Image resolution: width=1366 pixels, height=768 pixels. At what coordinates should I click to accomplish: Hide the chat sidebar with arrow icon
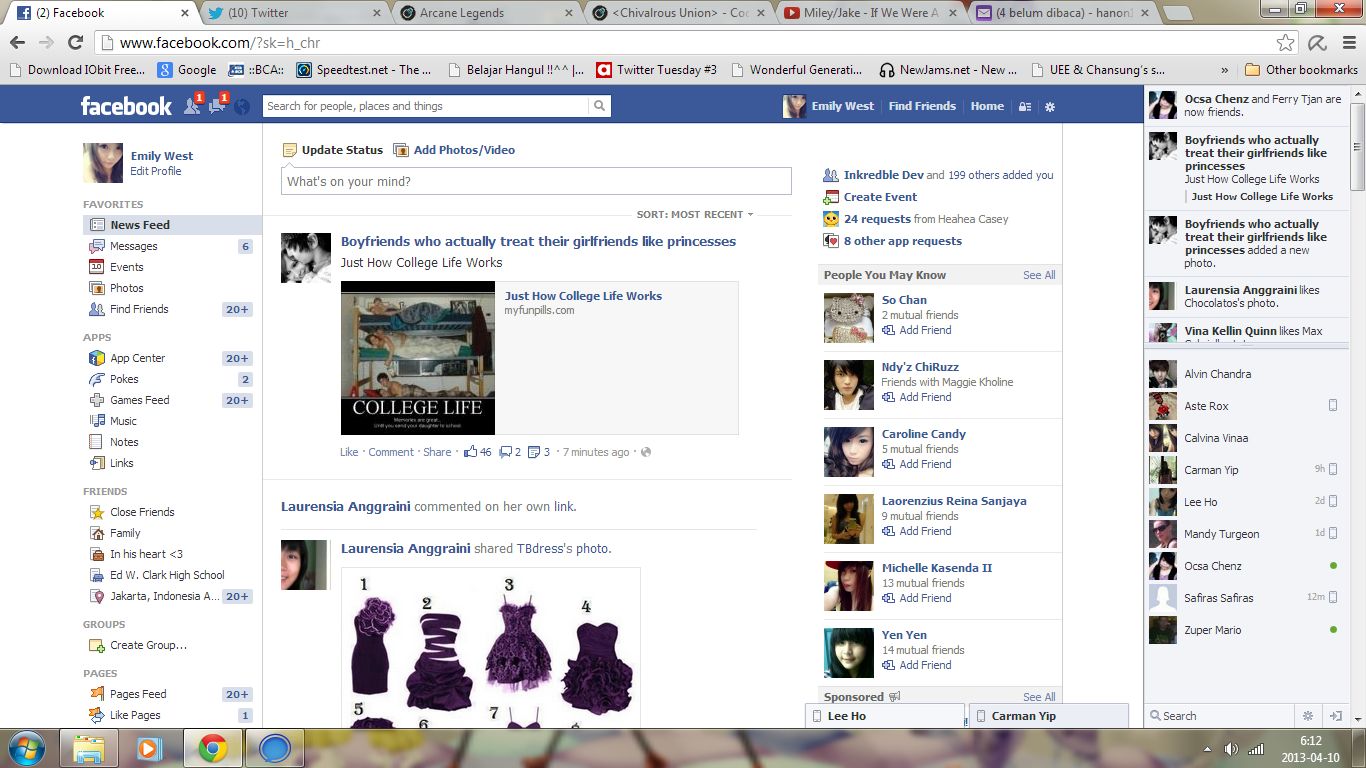(1335, 716)
